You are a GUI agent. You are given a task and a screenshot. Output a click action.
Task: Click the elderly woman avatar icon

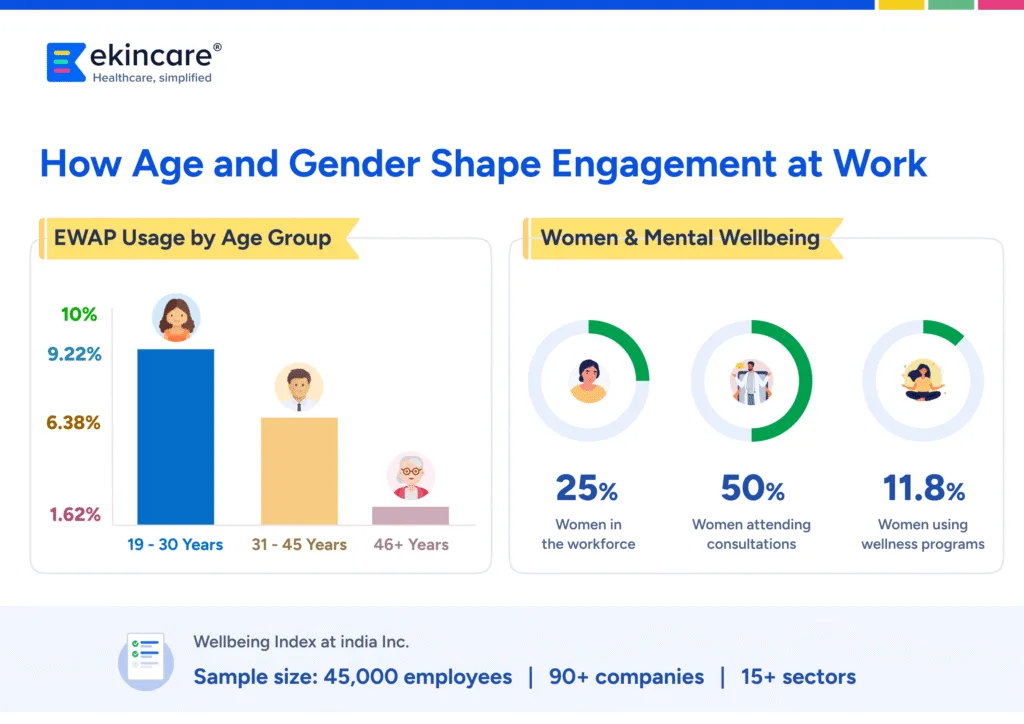tap(410, 477)
